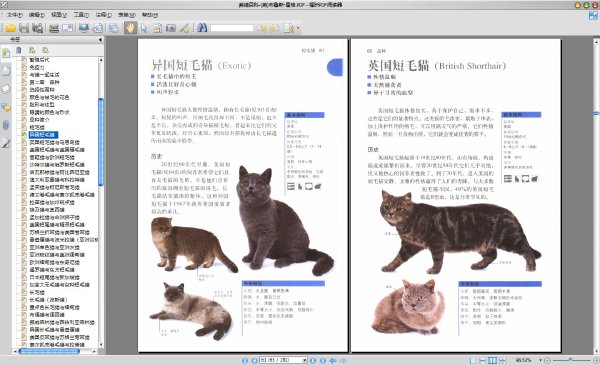Enter full screen with the monitor icon
This screenshot has width=600, height=365.
pos(83,28)
